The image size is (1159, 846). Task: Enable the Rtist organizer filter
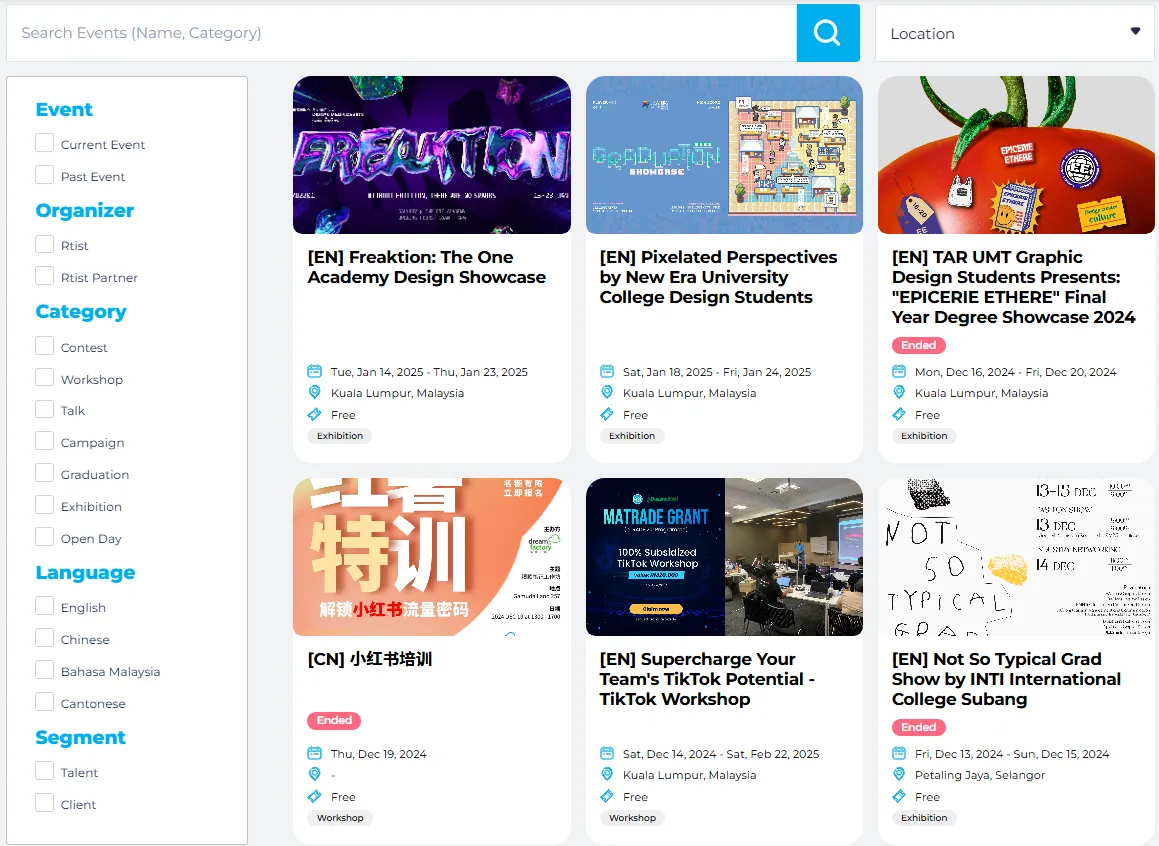tap(44, 244)
